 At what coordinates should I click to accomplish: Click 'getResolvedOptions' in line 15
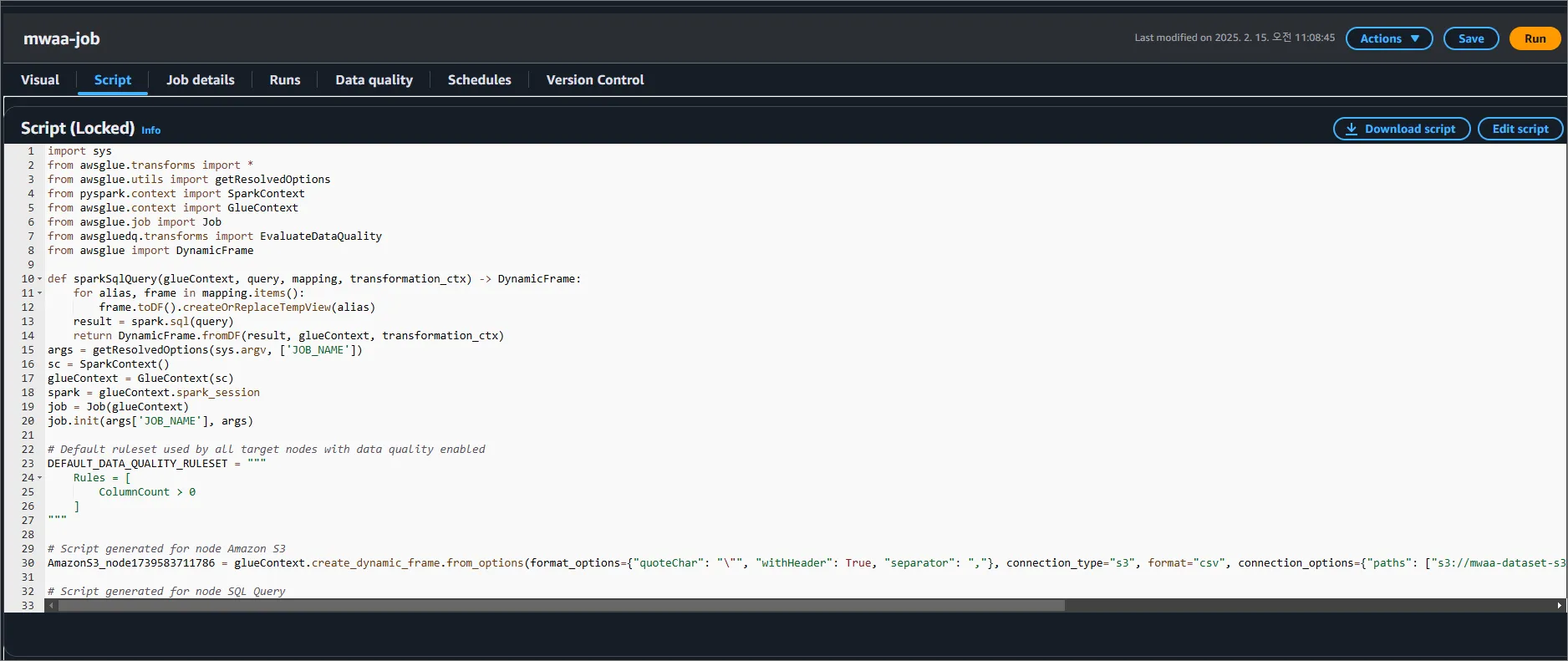tap(150, 350)
